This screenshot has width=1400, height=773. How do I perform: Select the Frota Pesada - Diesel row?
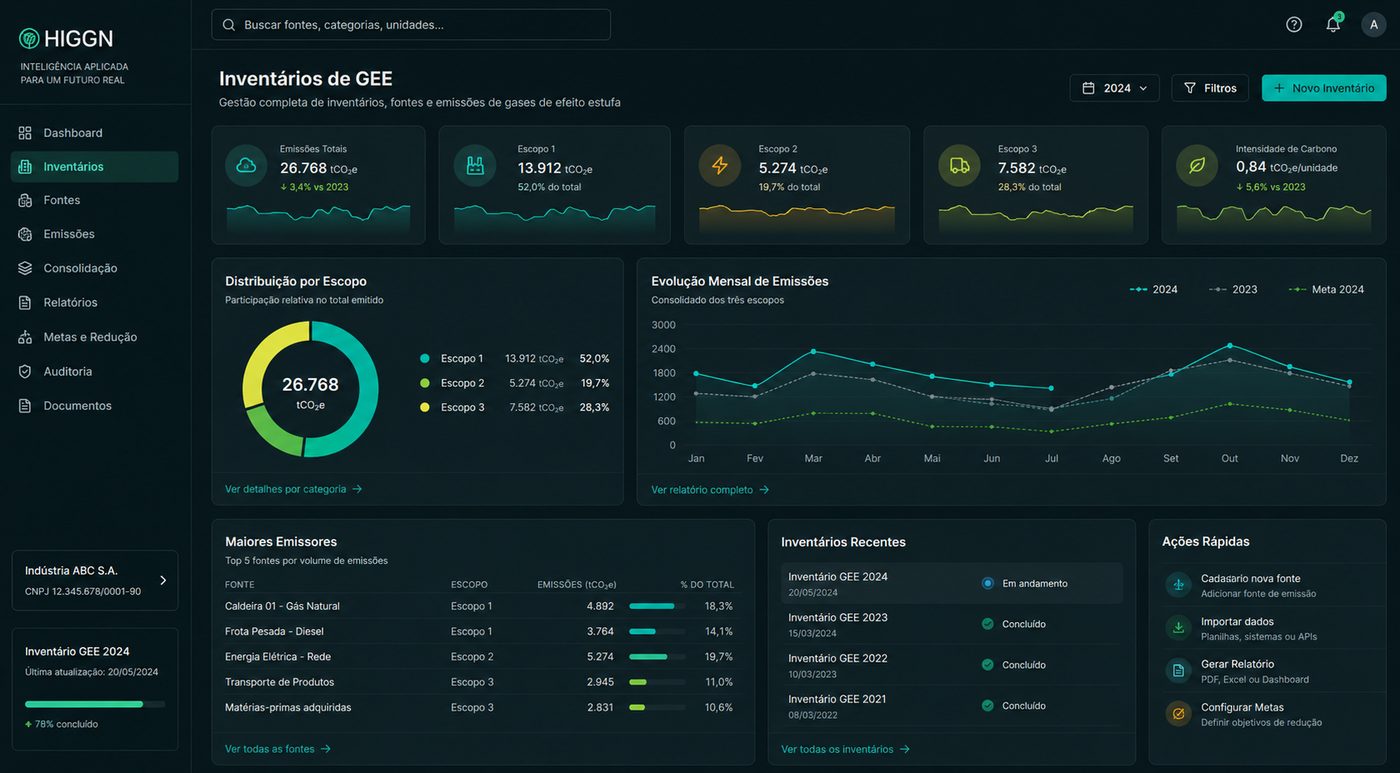click(x=481, y=631)
